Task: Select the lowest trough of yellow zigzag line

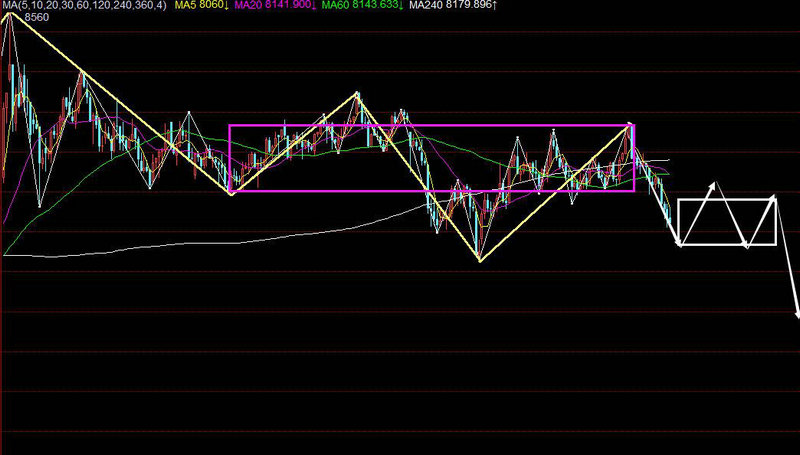Action: point(480,261)
